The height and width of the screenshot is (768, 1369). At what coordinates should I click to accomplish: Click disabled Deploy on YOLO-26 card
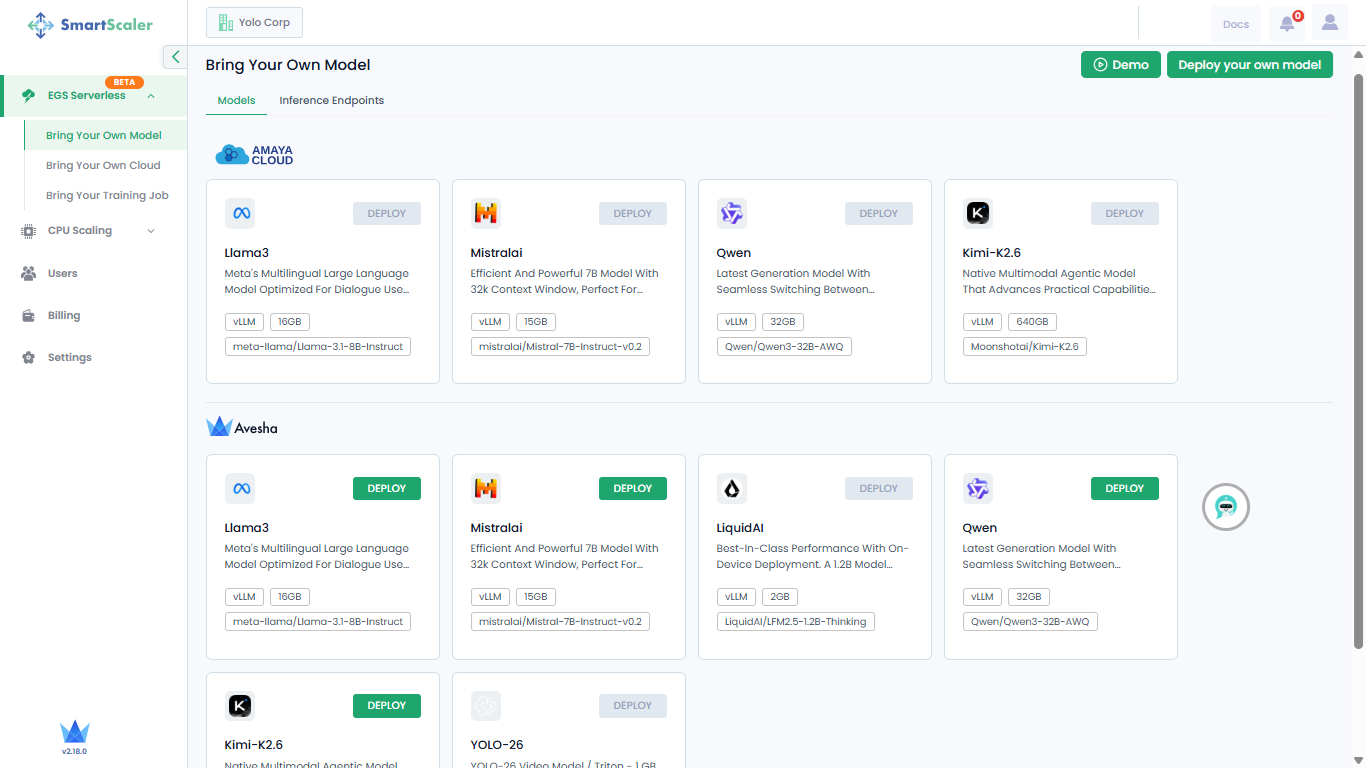[633, 706]
